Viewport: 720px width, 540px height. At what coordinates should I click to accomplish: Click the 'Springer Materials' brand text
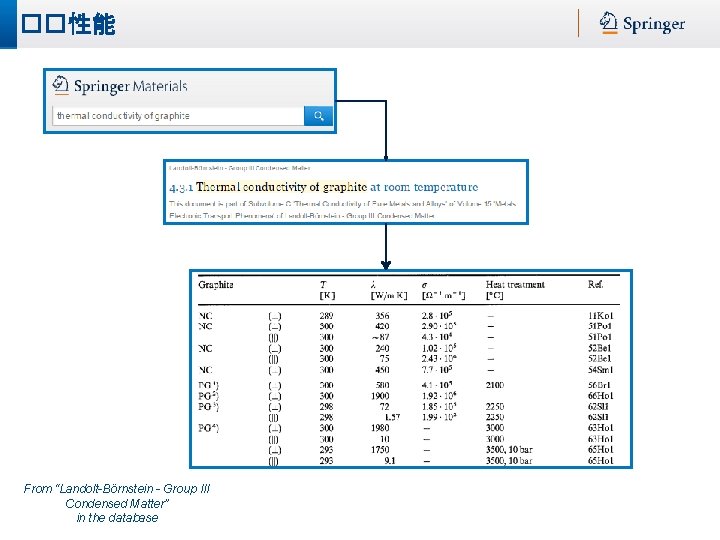click(130, 86)
